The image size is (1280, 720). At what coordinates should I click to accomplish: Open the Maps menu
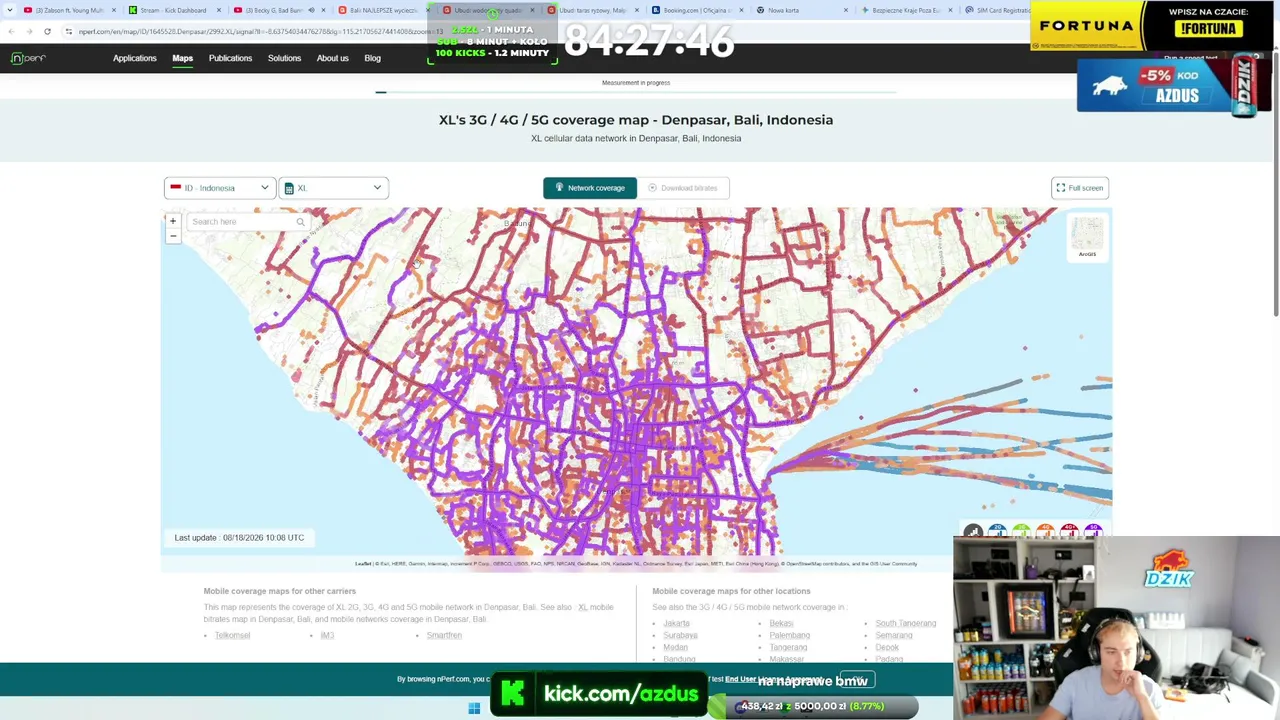point(182,58)
